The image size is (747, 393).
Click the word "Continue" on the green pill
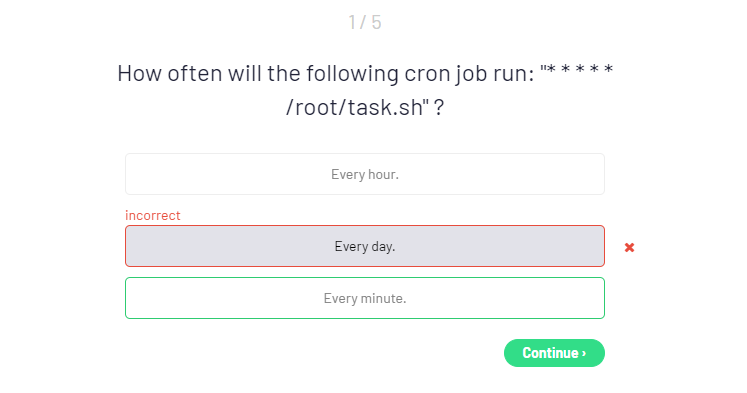550,353
